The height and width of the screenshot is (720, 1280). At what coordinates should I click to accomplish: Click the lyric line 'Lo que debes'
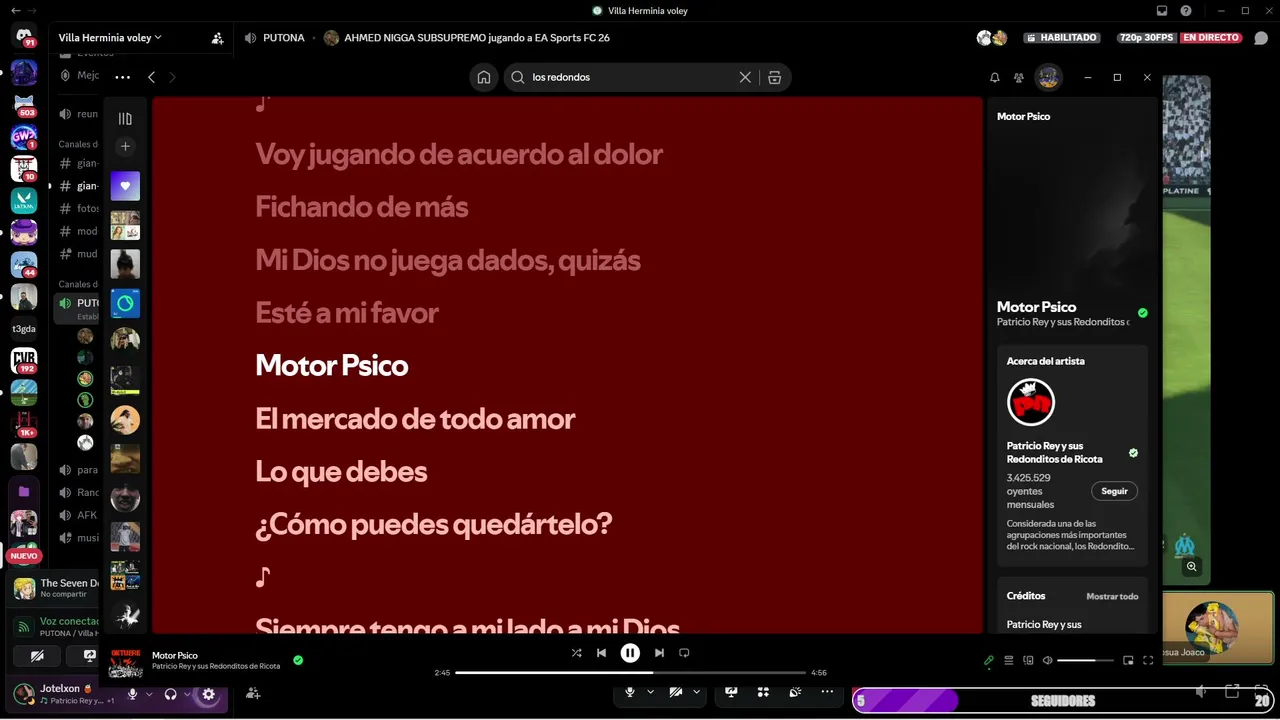(341, 471)
